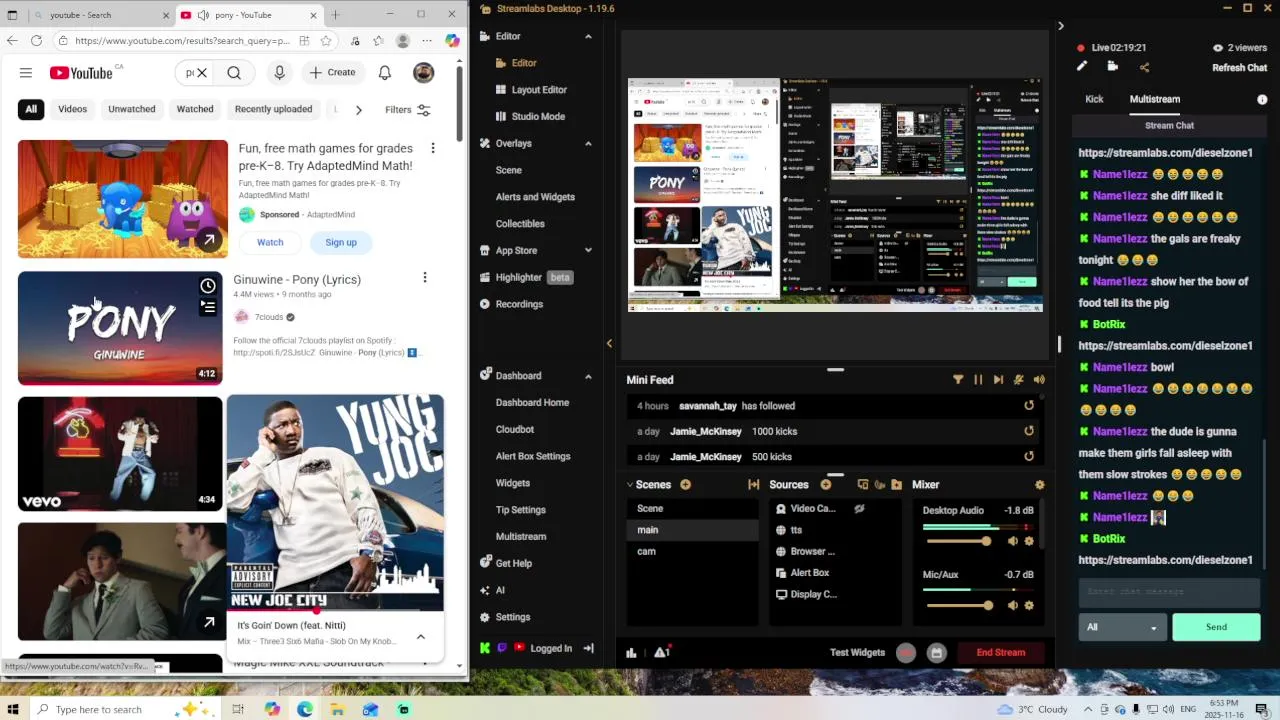Screen dimensions: 1280x720
Task: Collapse the Dashboard section in sidebar
Action: (x=588, y=375)
